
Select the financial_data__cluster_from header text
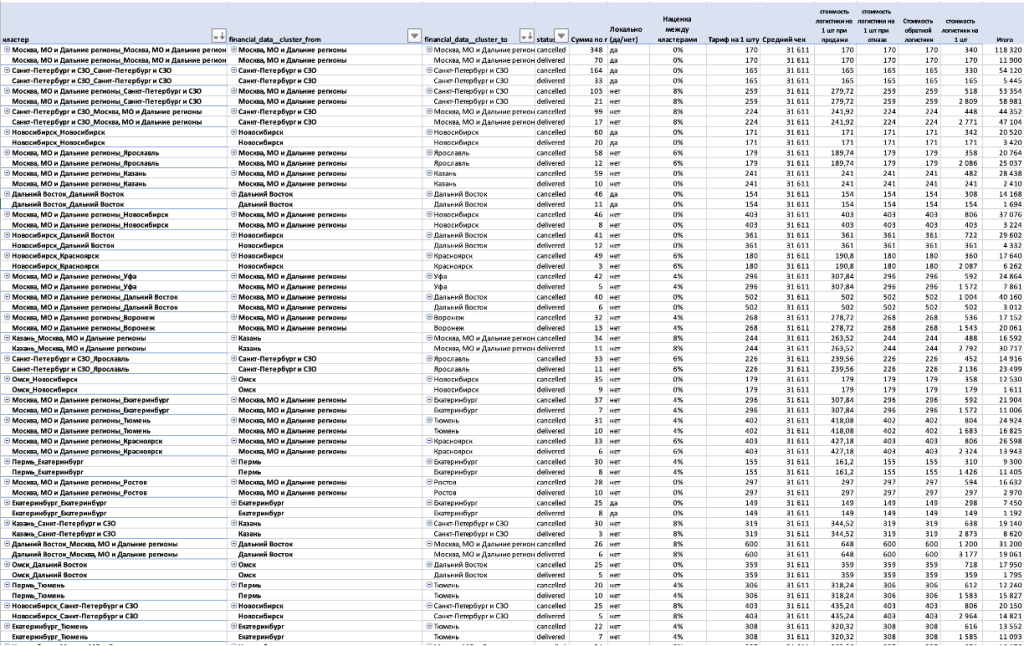click(x=275, y=39)
